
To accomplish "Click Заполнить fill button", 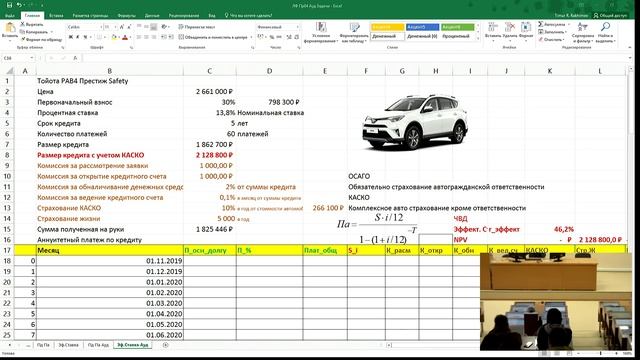I will (551, 32).
